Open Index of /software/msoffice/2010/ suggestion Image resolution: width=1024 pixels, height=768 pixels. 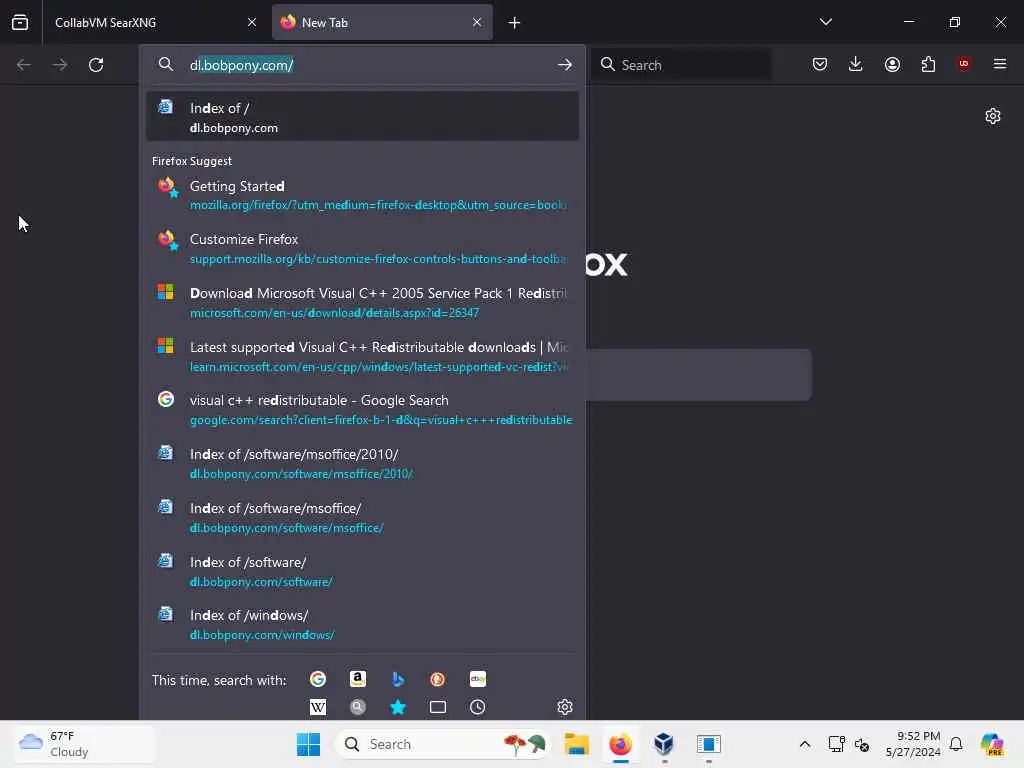click(362, 463)
